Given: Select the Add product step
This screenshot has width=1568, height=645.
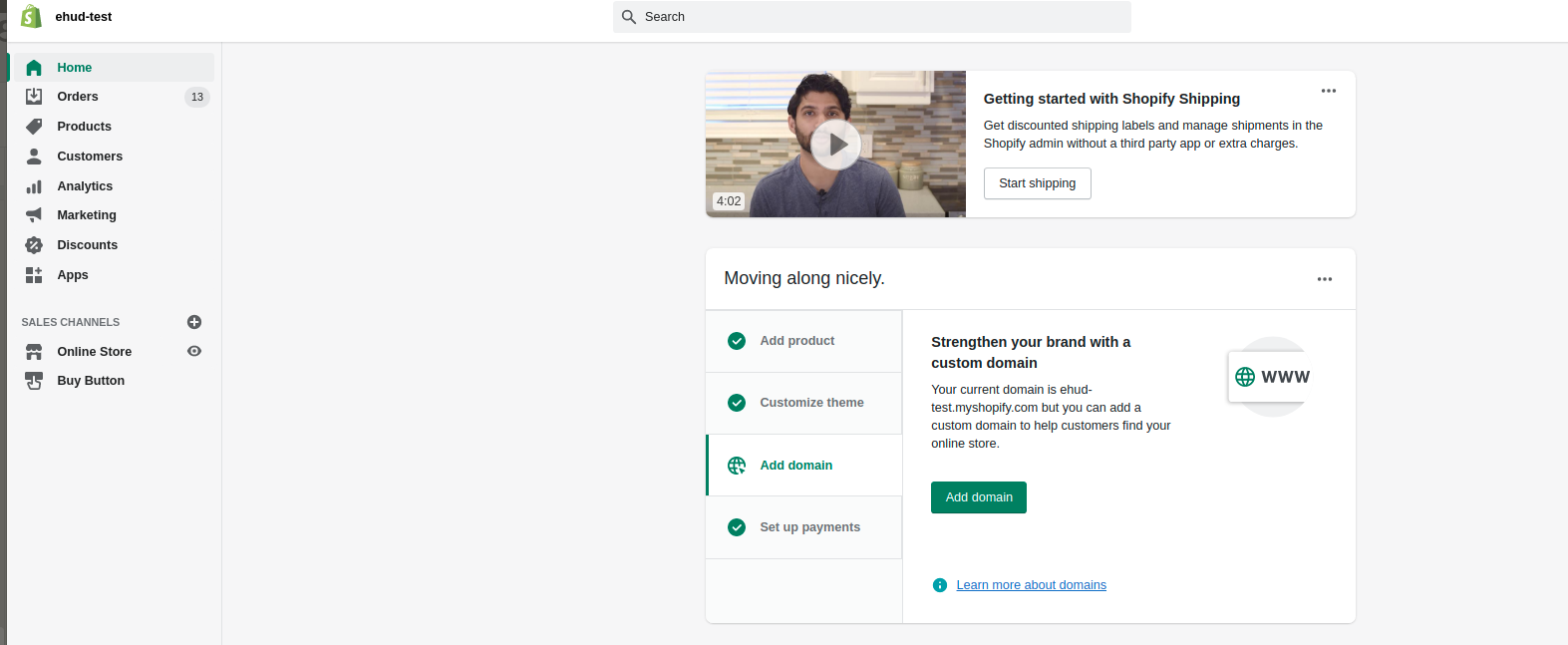Looking at the screenshot, I should point(803,341).
